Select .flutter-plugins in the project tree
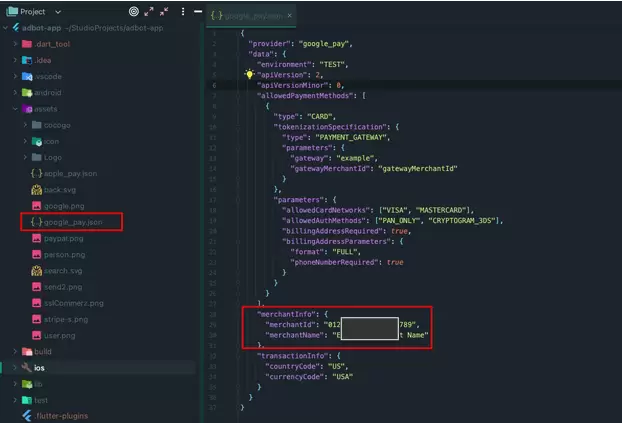 pyautogui.click(x=61, y=416)
